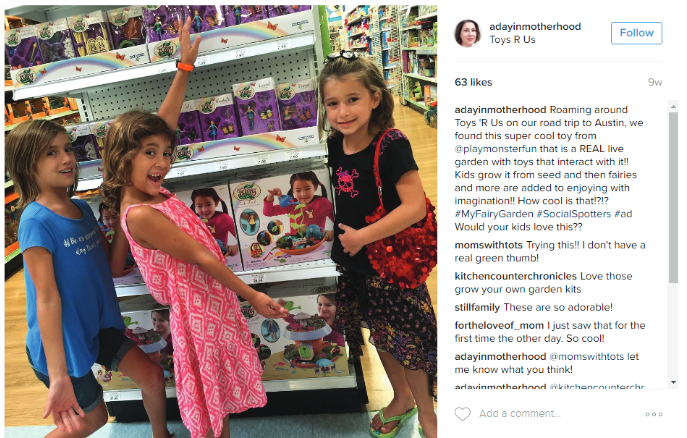Click the Add a comment field
This screenshot has width=687, height=438.
tap(556, 414)
